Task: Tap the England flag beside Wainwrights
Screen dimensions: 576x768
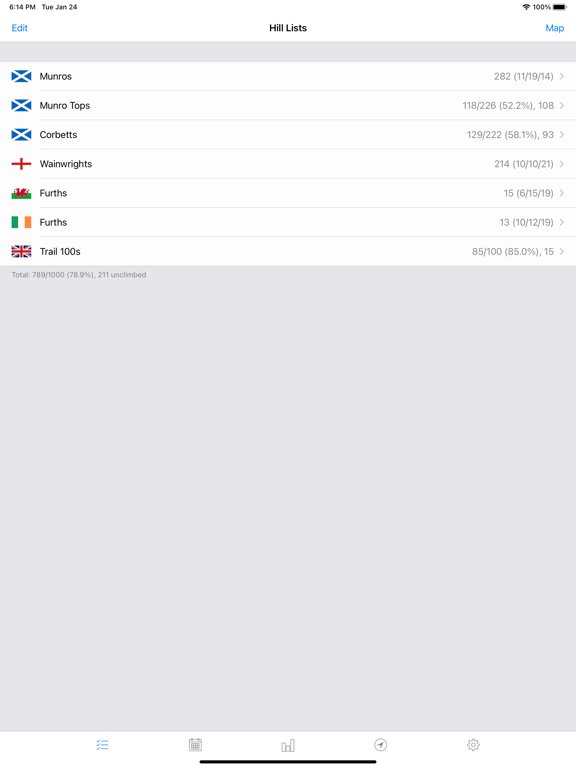Action: click(21, 164)
